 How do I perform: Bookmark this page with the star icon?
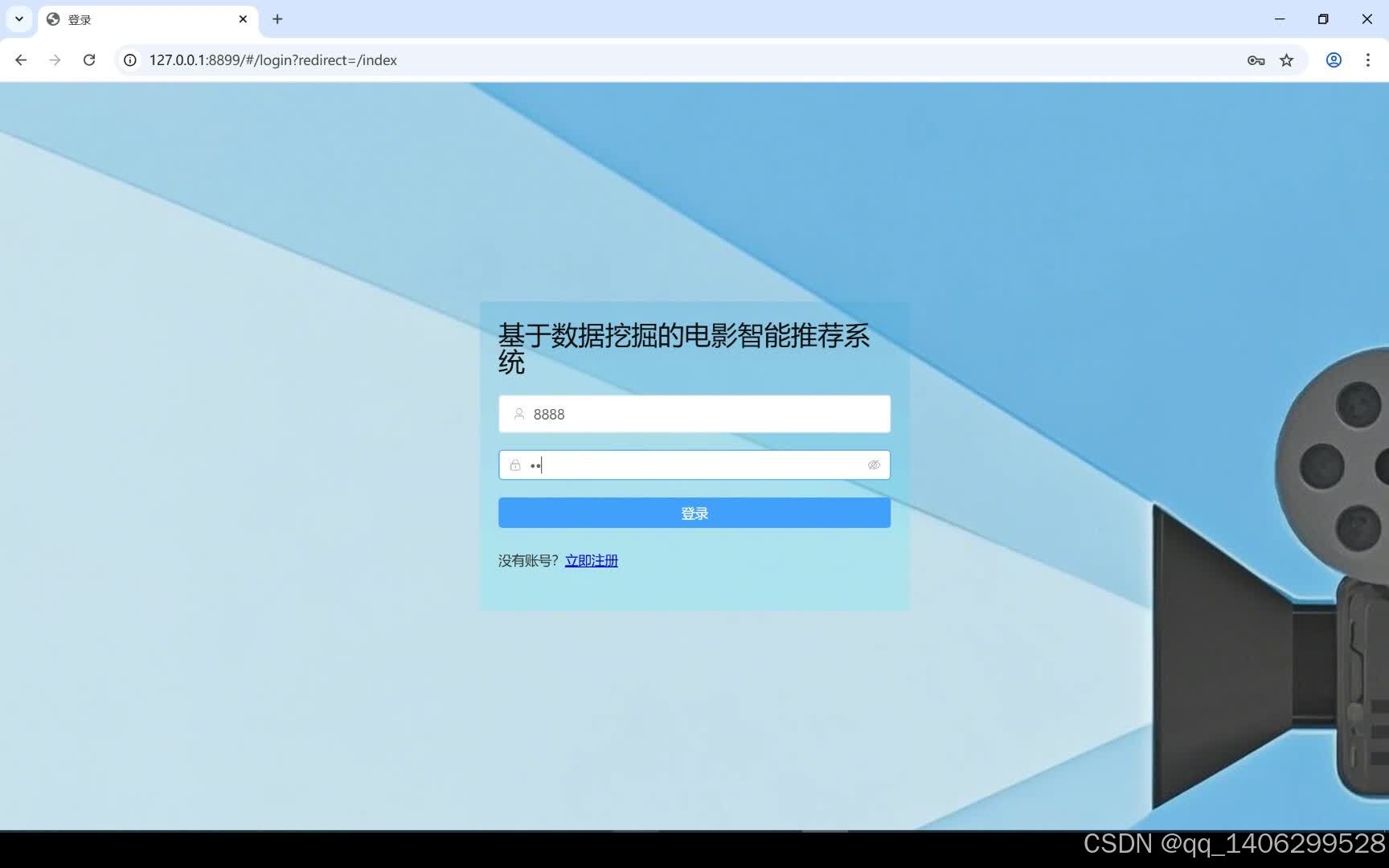tap(1286, 59)
